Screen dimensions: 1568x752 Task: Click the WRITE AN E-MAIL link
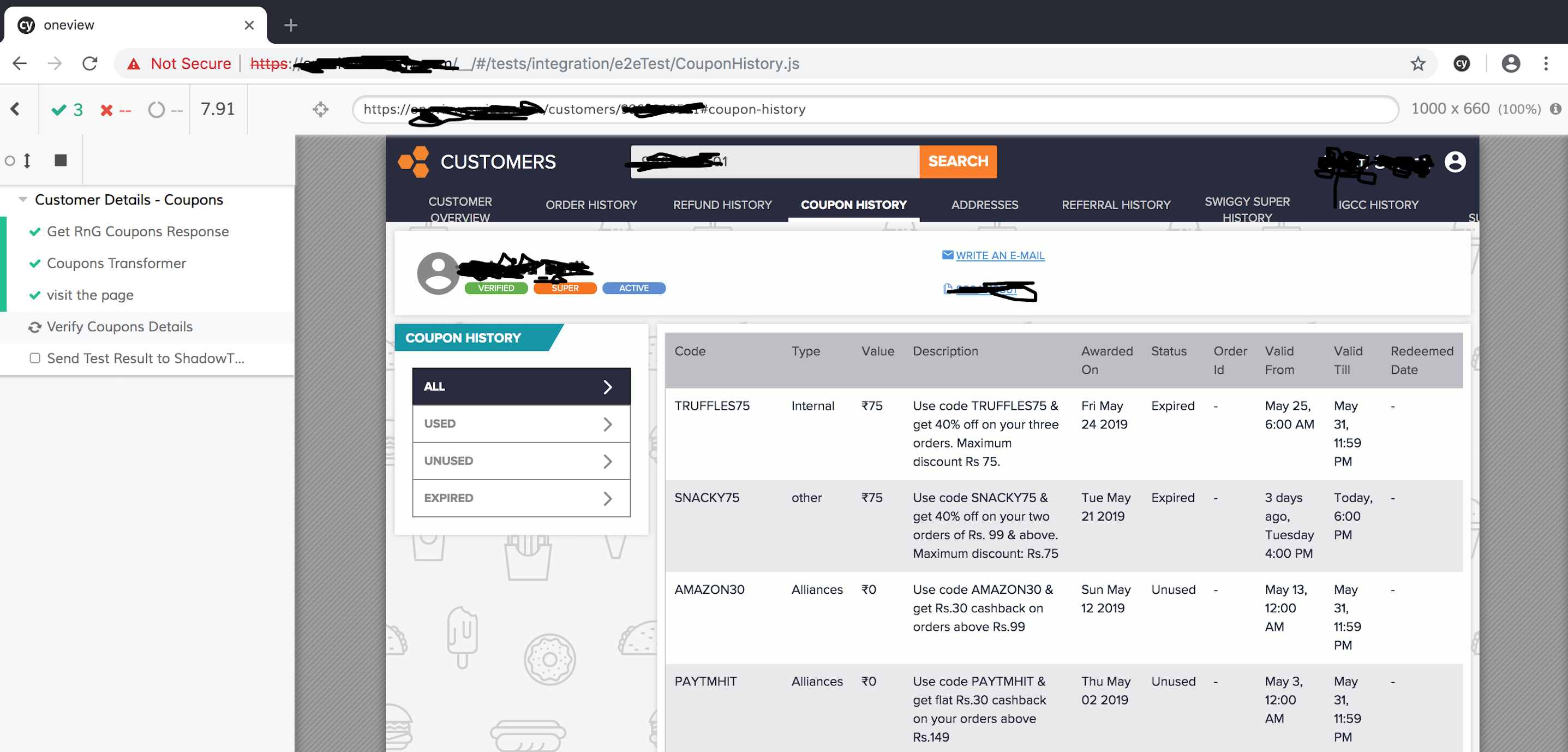pyautogui.click(x=1000, y=255)
